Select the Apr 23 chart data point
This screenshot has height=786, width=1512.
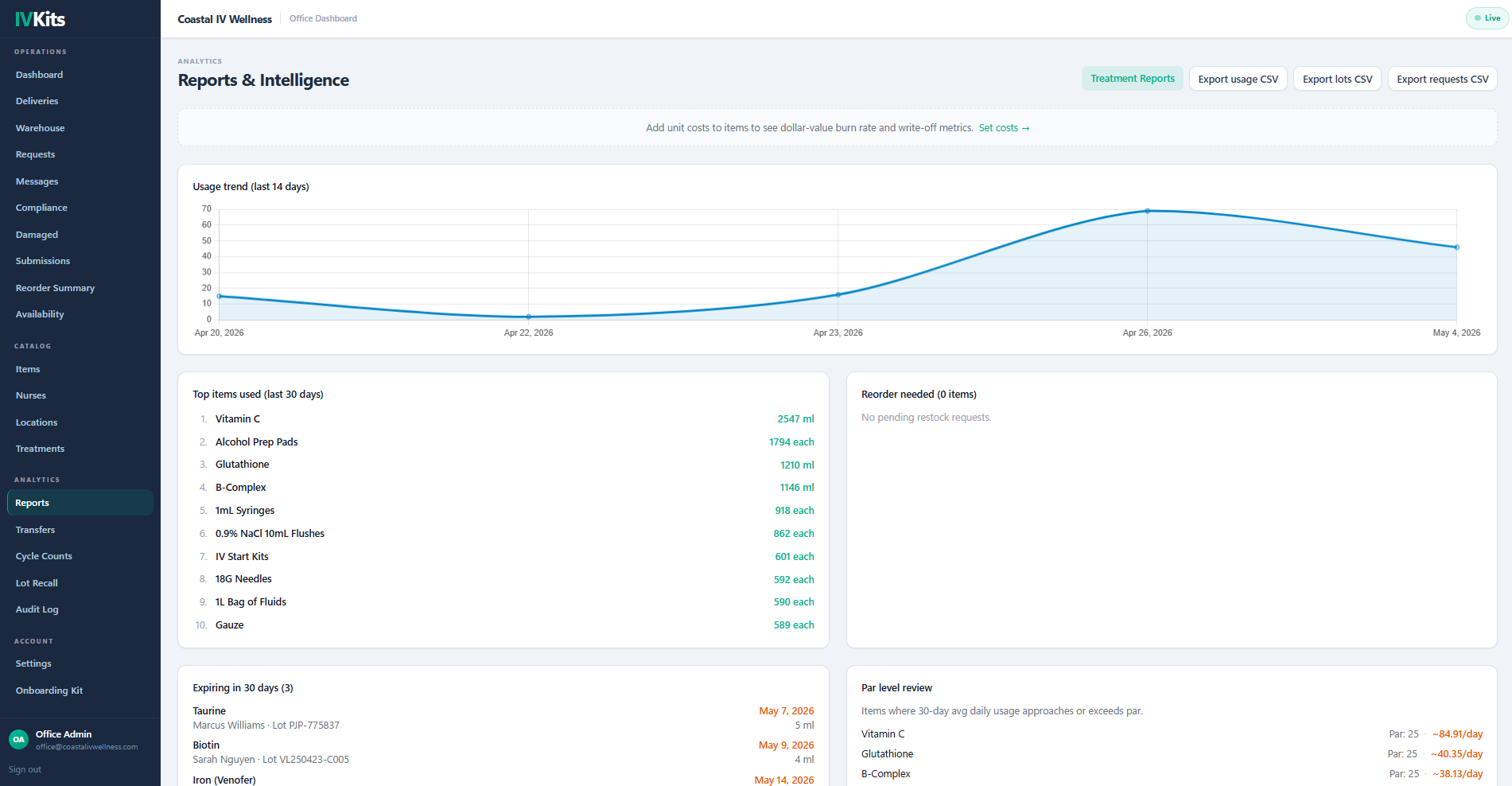838,295
